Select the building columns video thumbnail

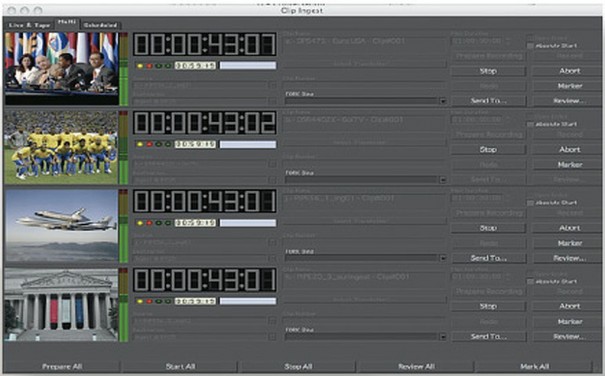pos(61,305)
